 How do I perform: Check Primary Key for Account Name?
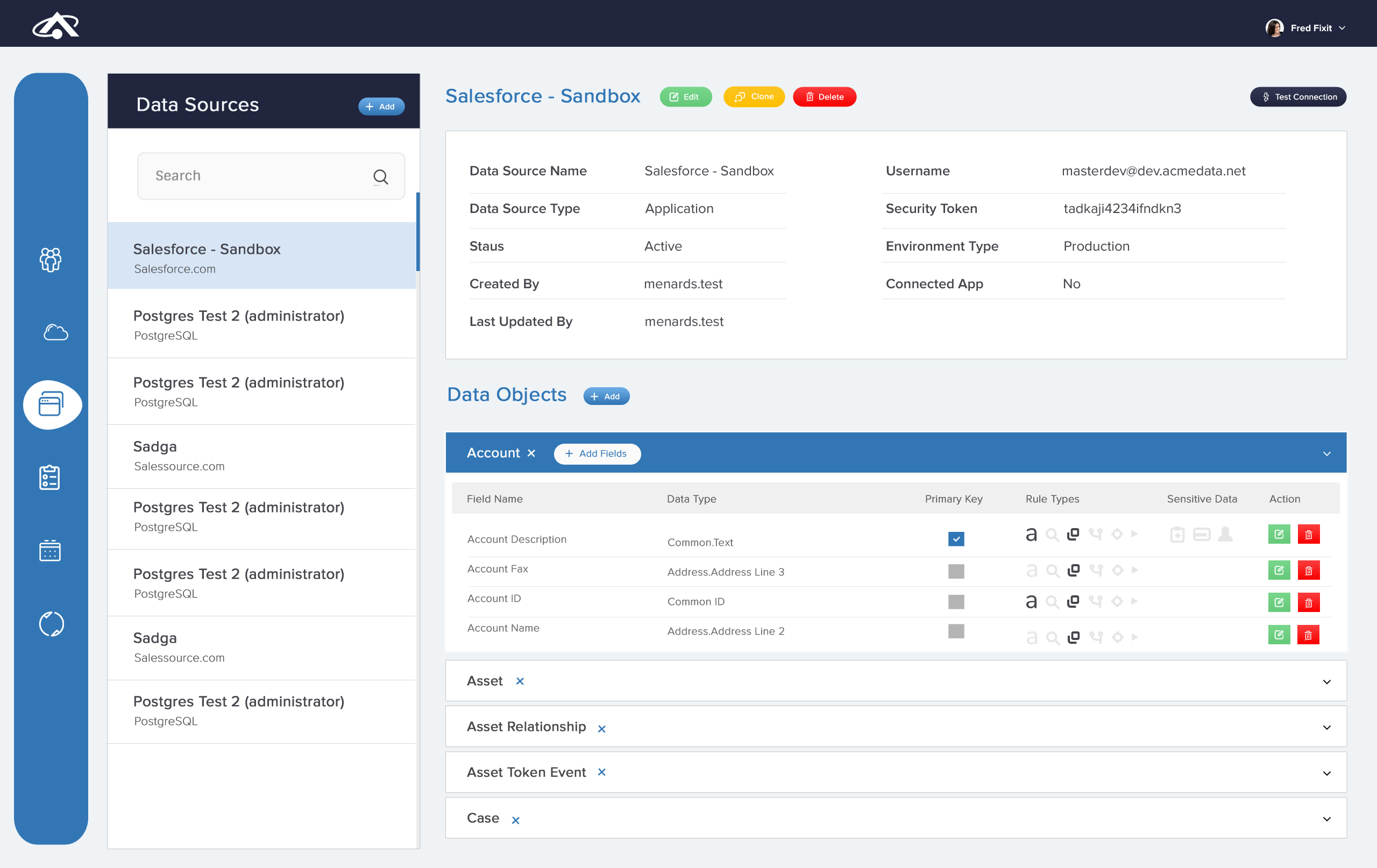956,631
